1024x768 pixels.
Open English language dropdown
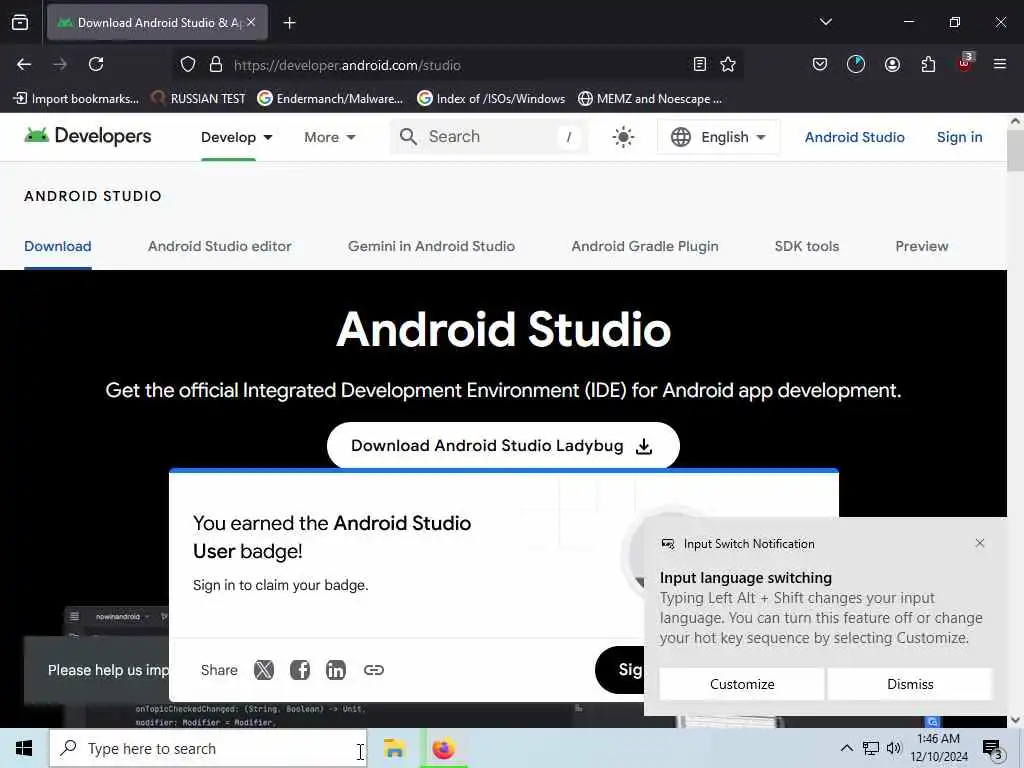(718, 137)
